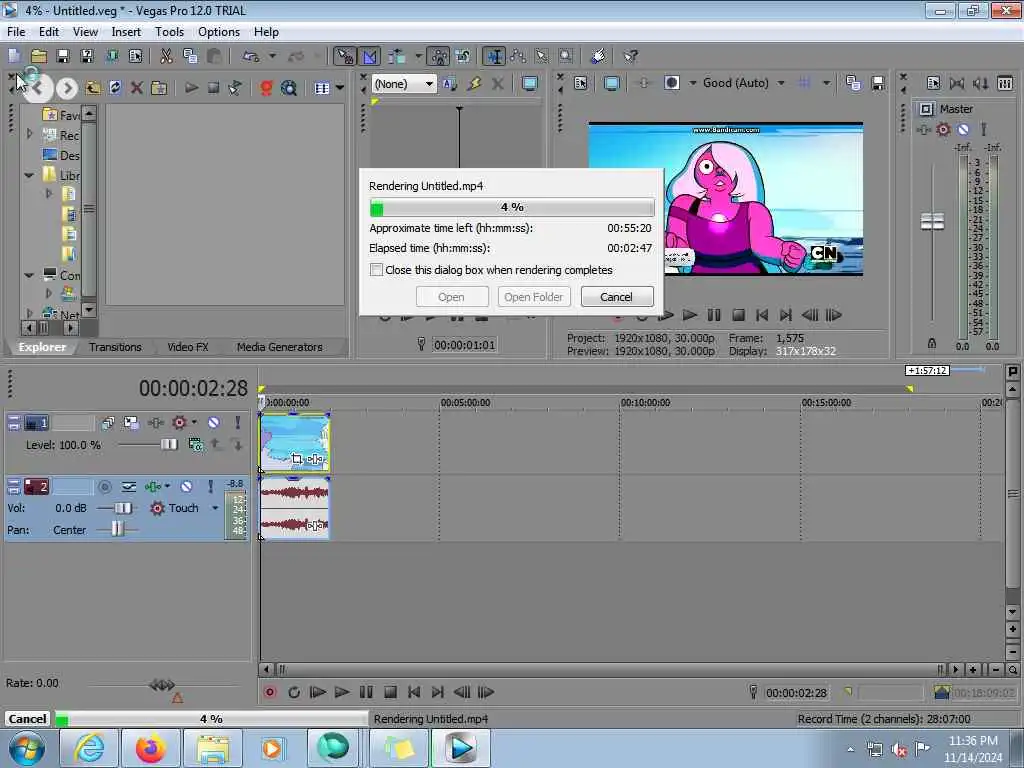Solo video track 1

(x=238, y=423)
